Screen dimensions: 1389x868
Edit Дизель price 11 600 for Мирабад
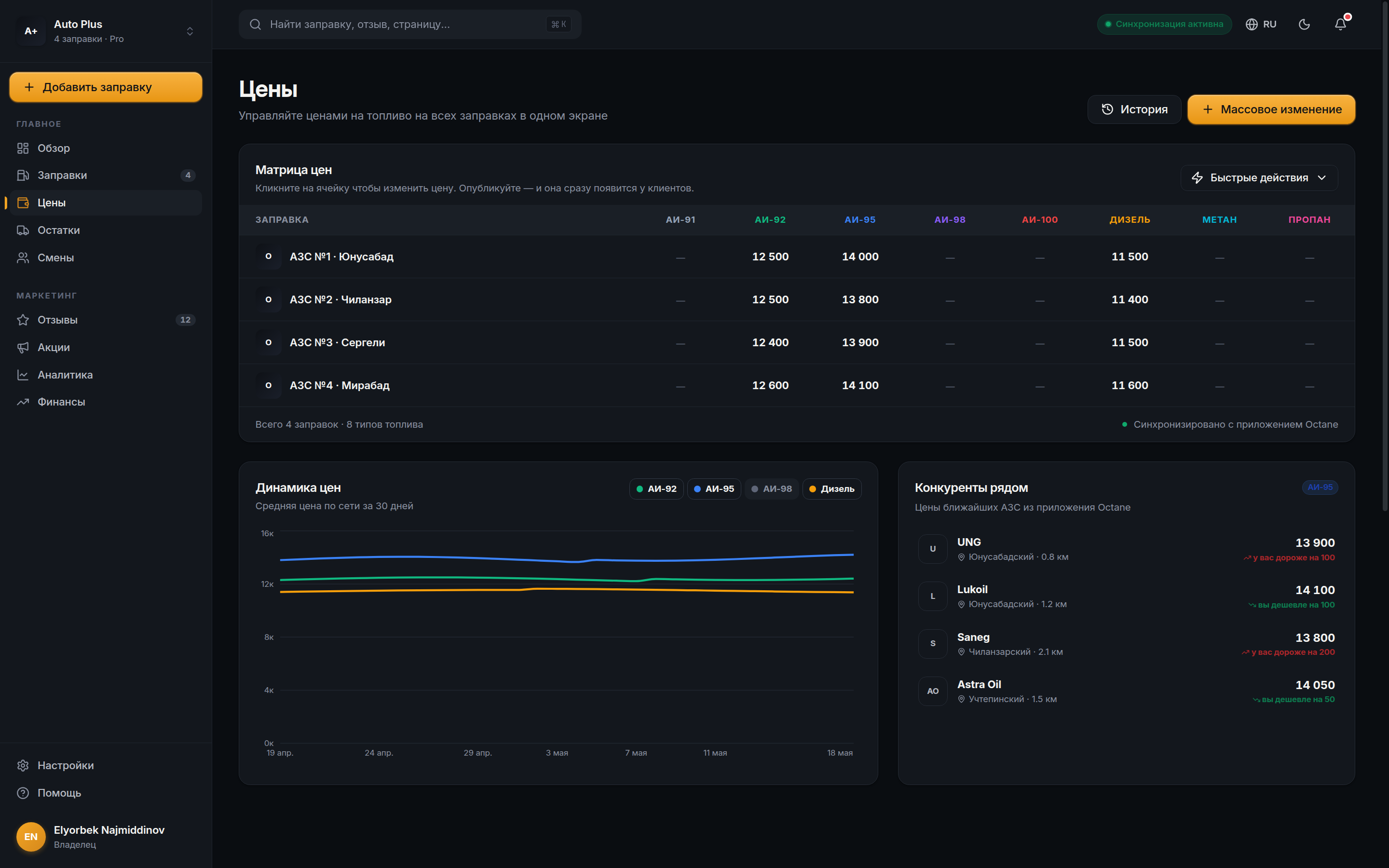[x=1130, y=385]
